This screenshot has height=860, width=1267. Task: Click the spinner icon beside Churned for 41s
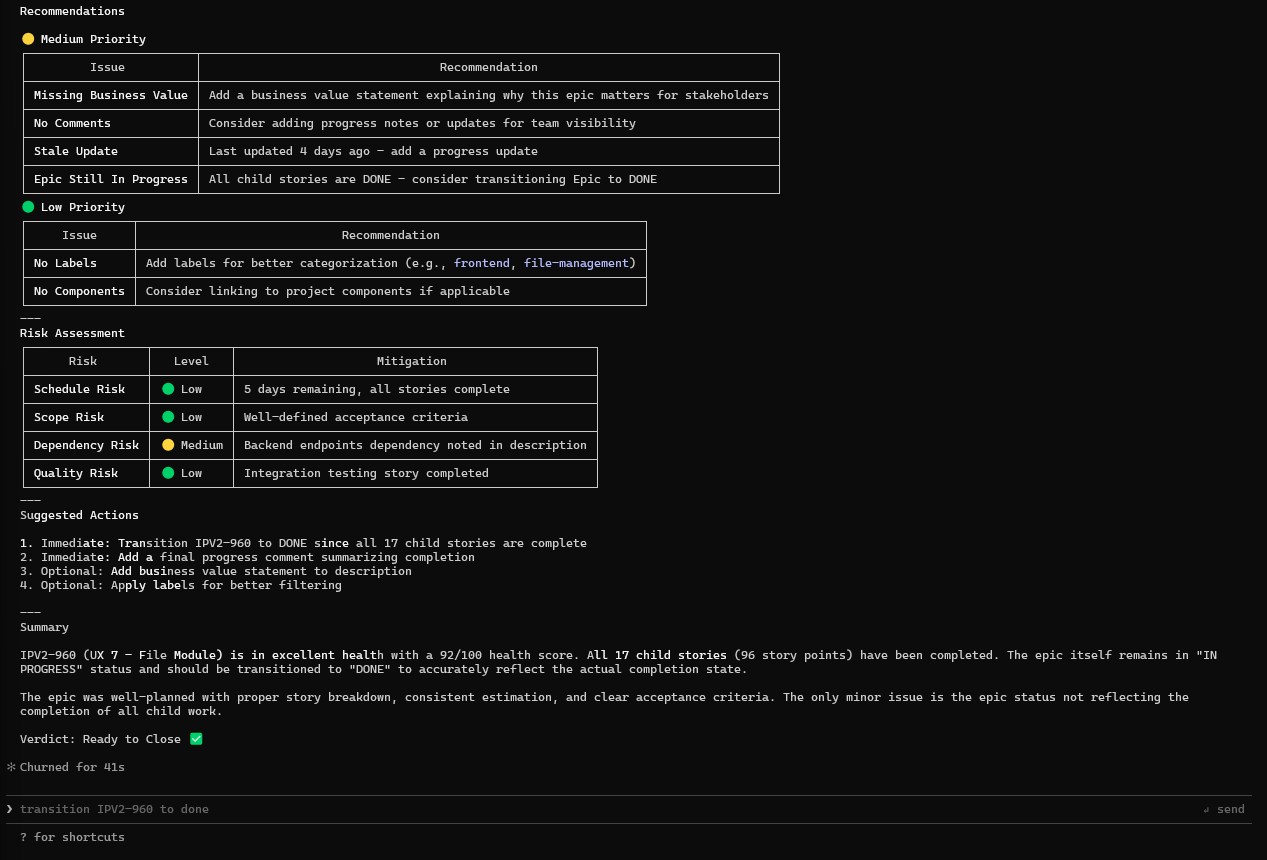click(x=11, y=767)
